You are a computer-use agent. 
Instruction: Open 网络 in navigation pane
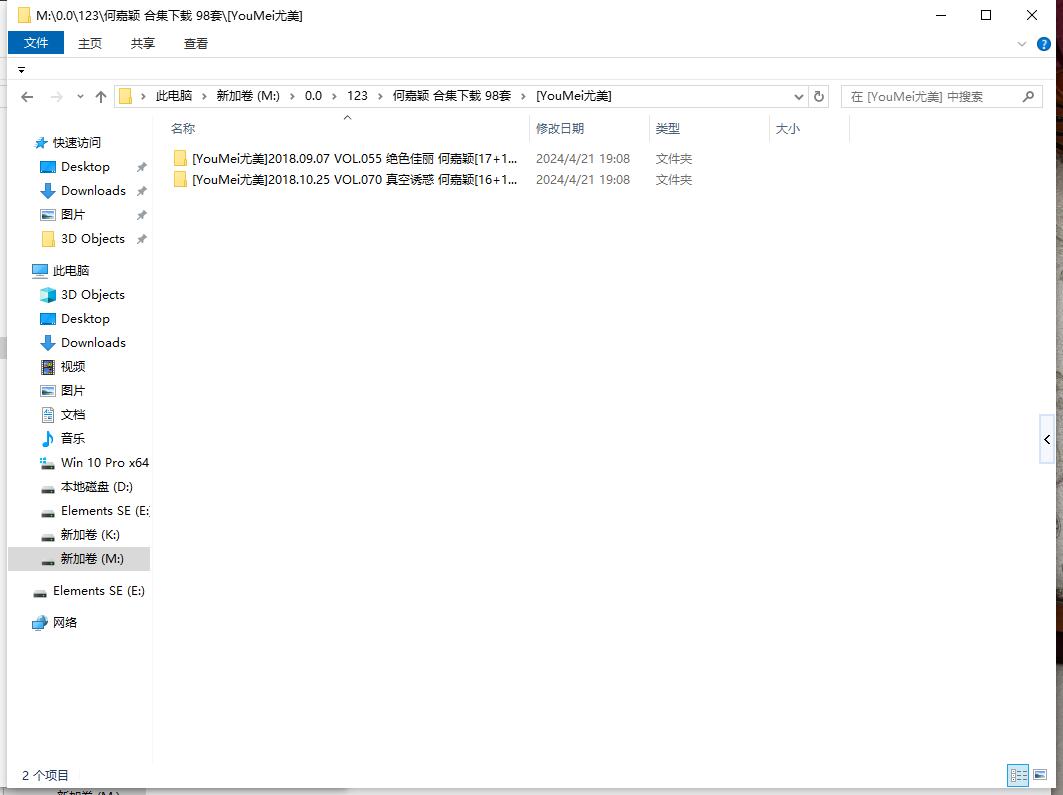pyautogui.click(x=64, y=623)
